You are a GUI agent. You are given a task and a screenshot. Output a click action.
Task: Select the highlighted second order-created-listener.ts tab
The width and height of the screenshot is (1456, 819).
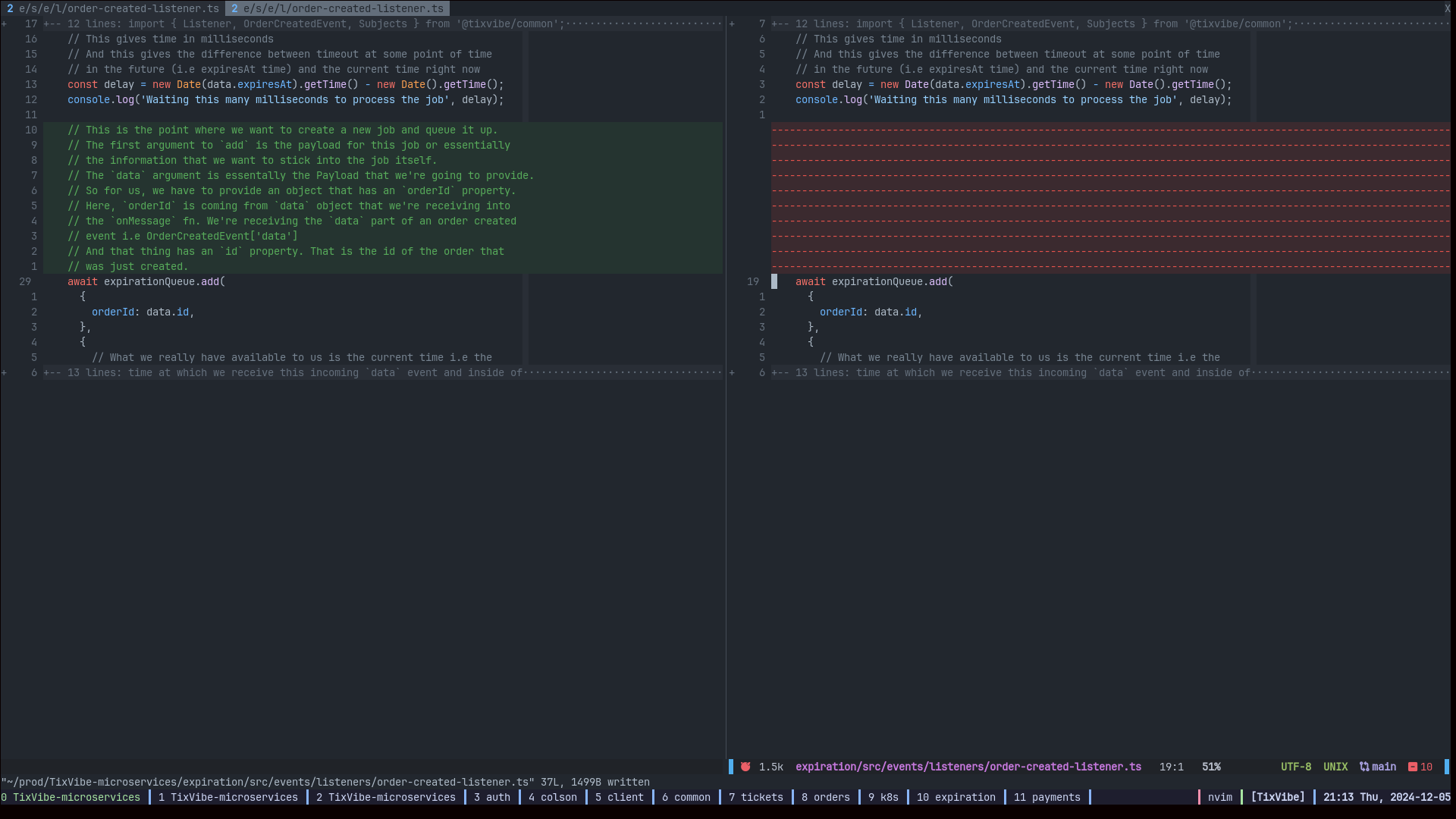[337, 8]
